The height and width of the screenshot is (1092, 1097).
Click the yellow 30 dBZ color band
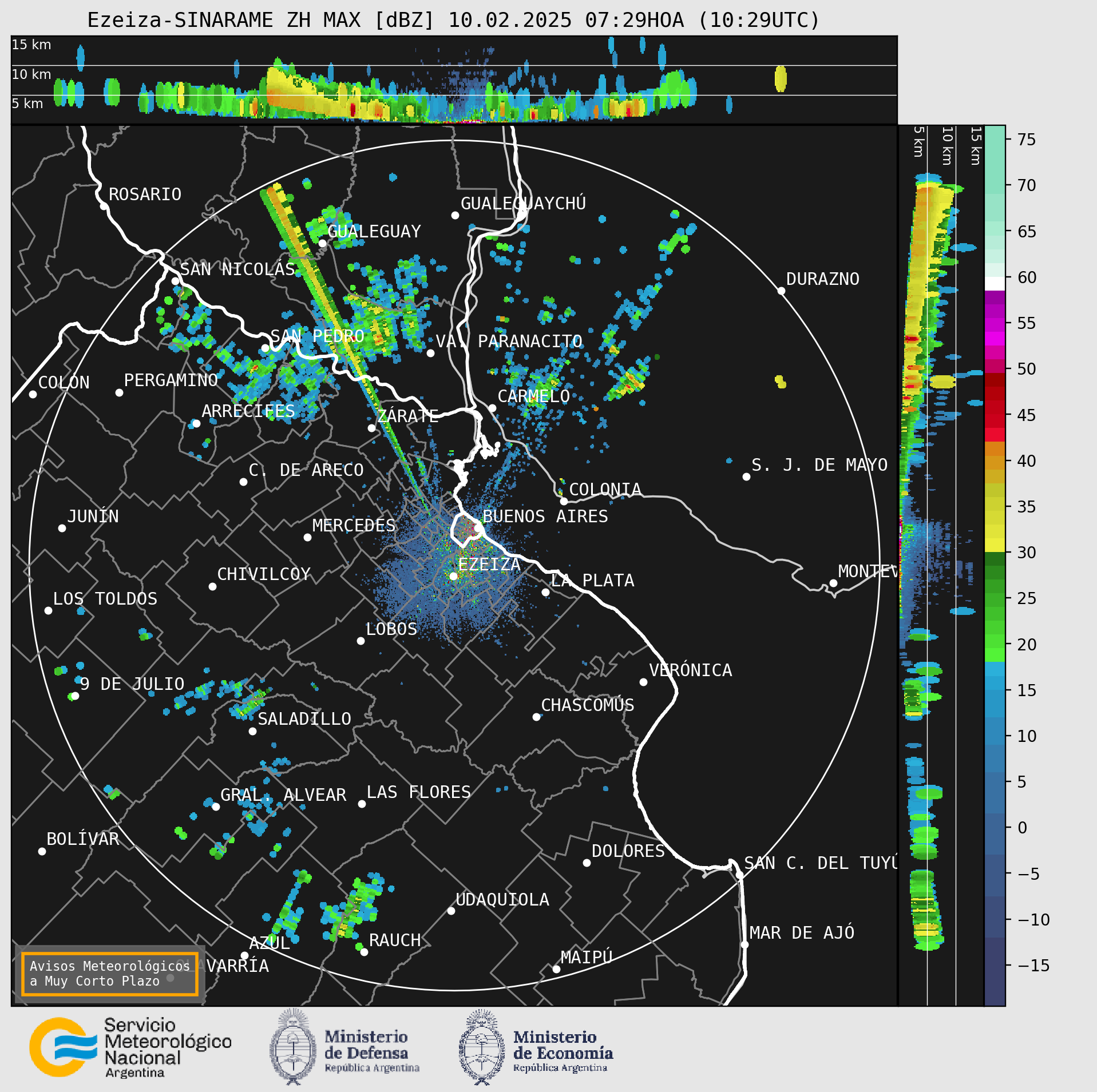click(995, 545)
